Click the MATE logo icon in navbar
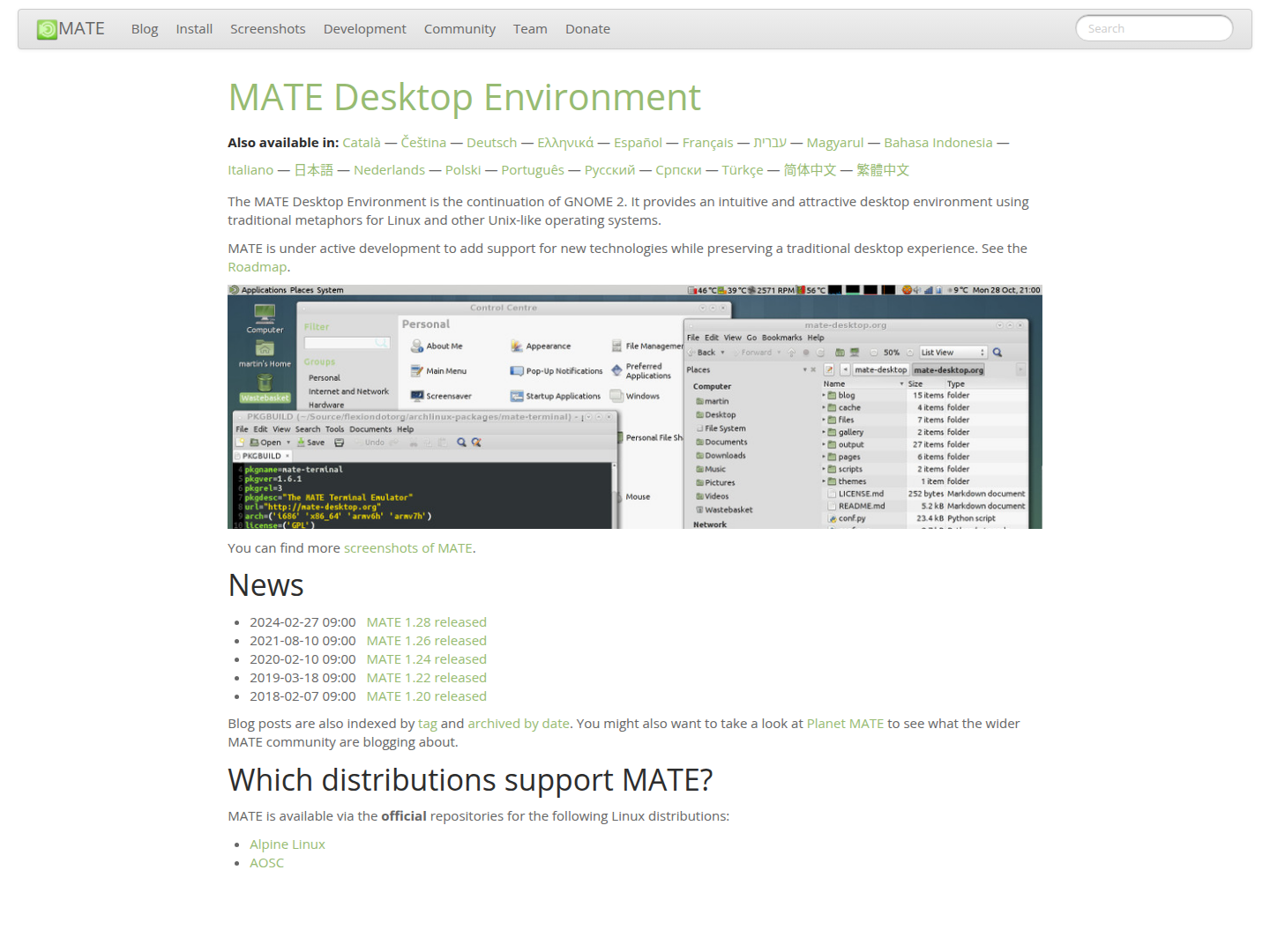Screen dimensions: 1270x952 tap(47, 29)
